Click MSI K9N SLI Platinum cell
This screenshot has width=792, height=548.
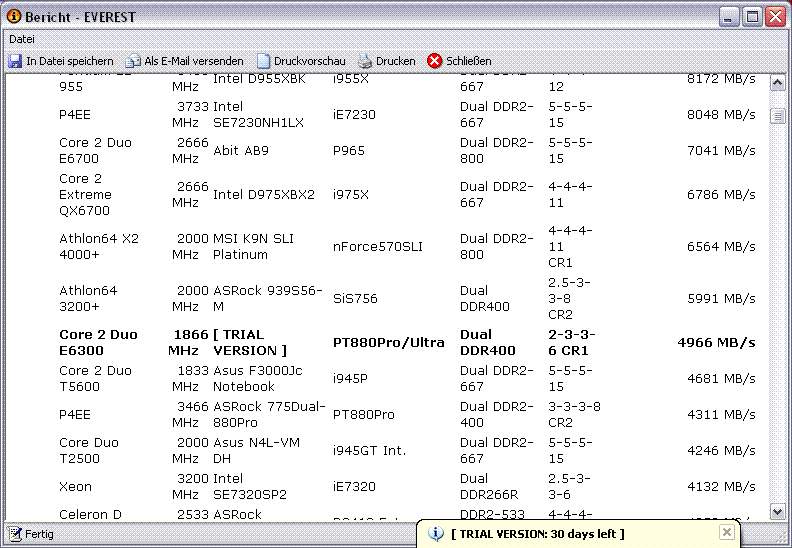pyautogui.click(x=253, y=246)
